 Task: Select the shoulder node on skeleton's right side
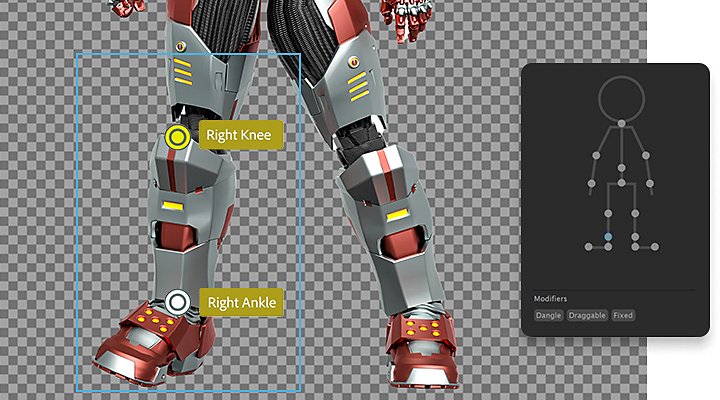[x=646, y=156]
